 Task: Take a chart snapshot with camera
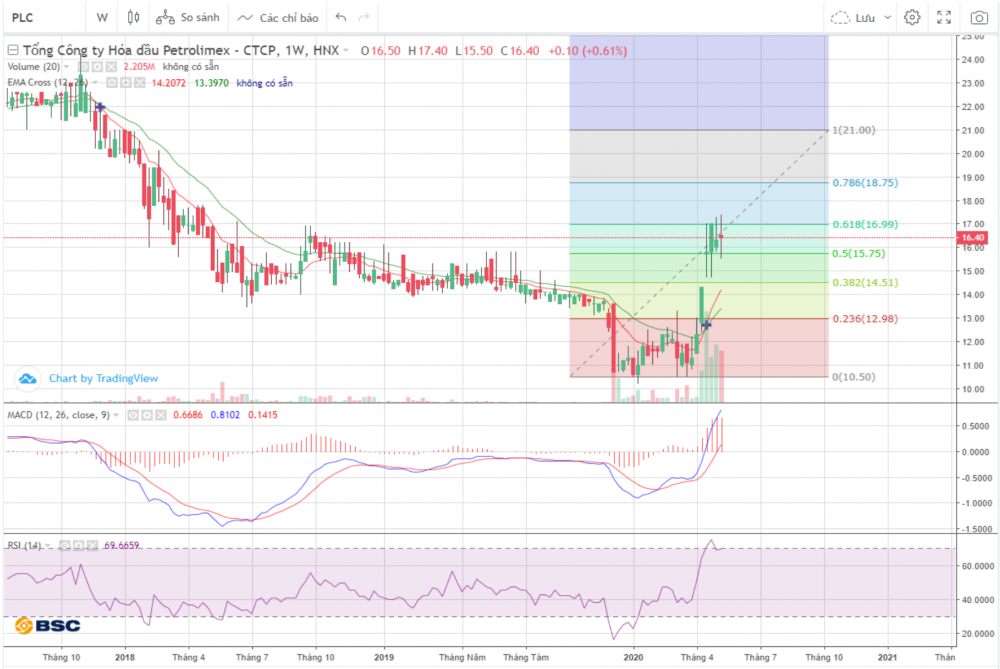(x=979, y=18)
